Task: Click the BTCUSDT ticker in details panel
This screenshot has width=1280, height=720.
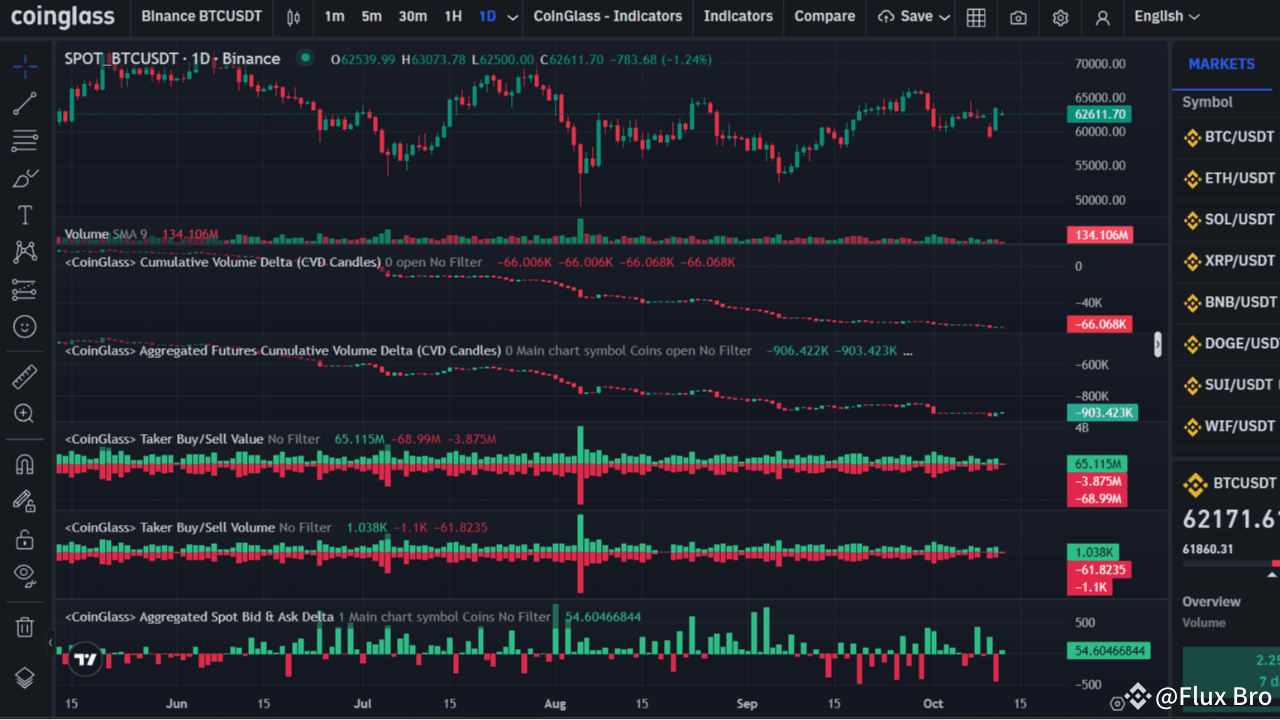Action: 1244,484
